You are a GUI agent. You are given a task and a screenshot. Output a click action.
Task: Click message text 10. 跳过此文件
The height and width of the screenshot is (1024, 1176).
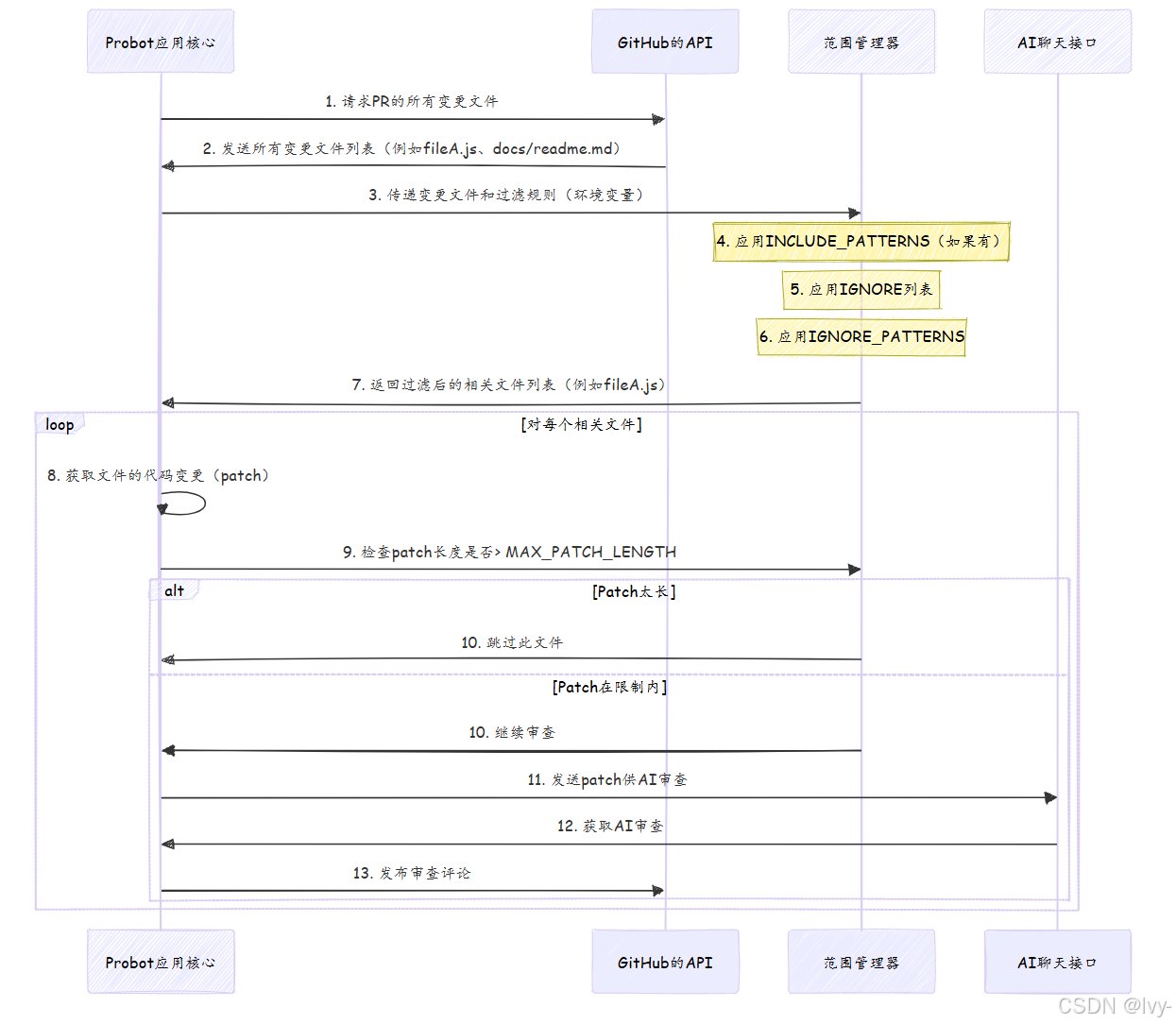pyautogui.click(x=512, y=642)
